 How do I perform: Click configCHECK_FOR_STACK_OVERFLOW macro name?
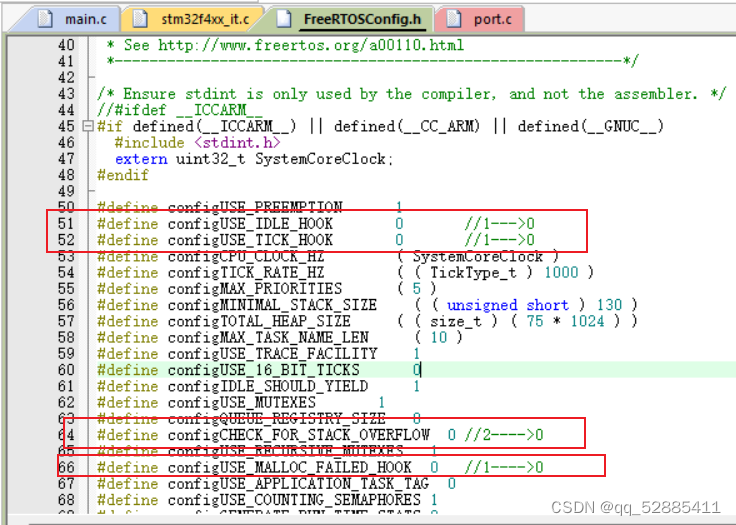pos(299,435)
